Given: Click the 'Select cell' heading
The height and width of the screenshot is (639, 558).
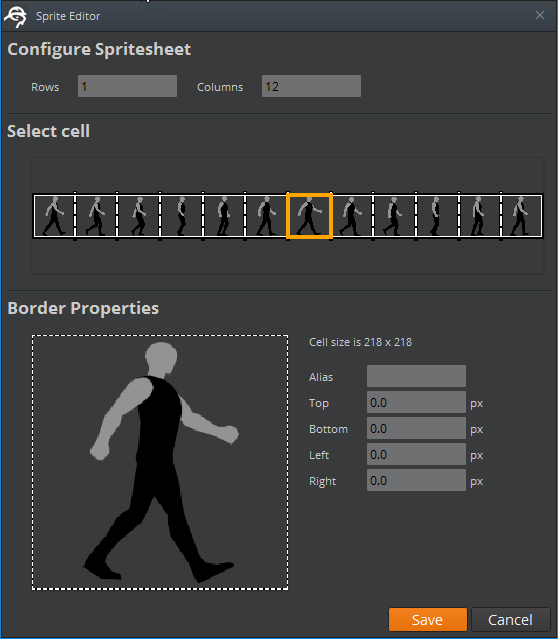Looking at the screenshot, I should (x=49, y=131).
